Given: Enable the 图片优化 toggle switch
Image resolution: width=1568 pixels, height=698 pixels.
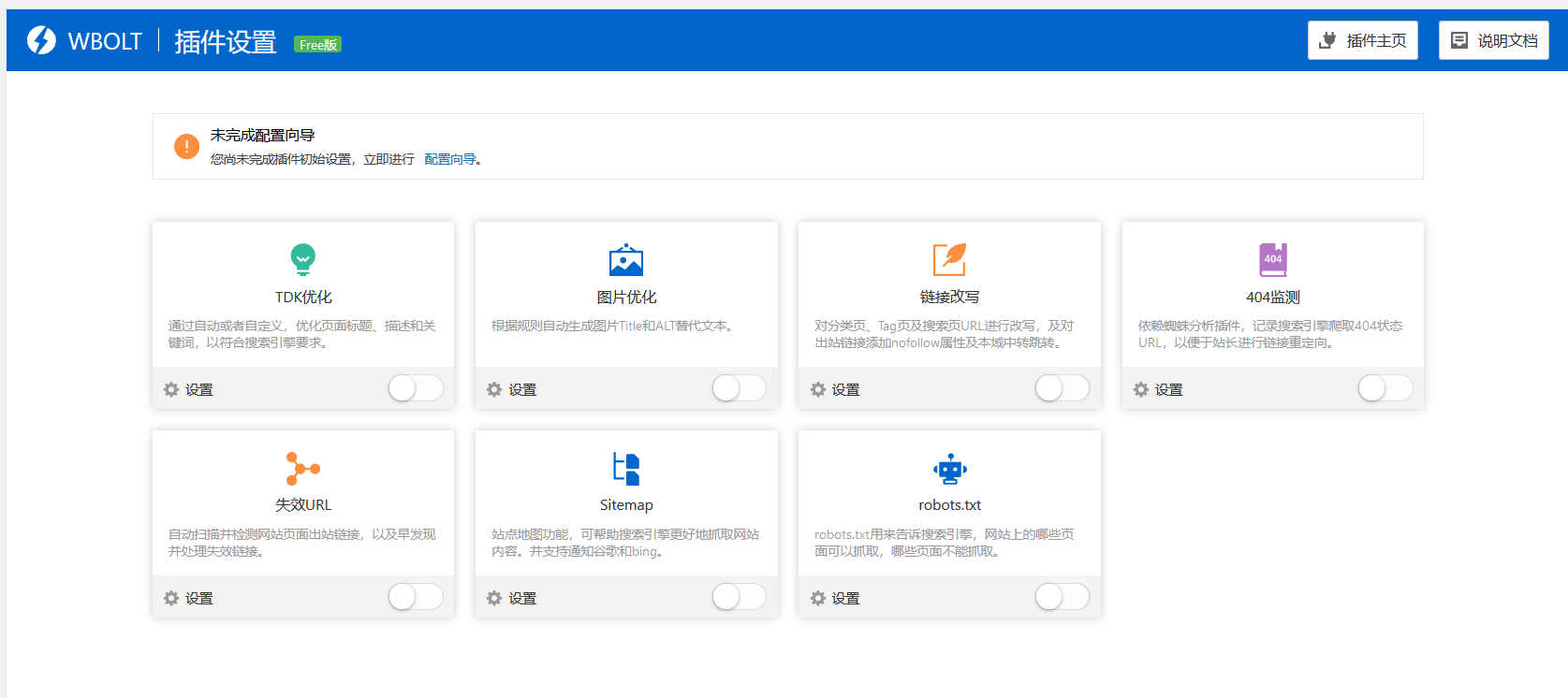Looking at the screenshot, I should [x=740, y=388].
